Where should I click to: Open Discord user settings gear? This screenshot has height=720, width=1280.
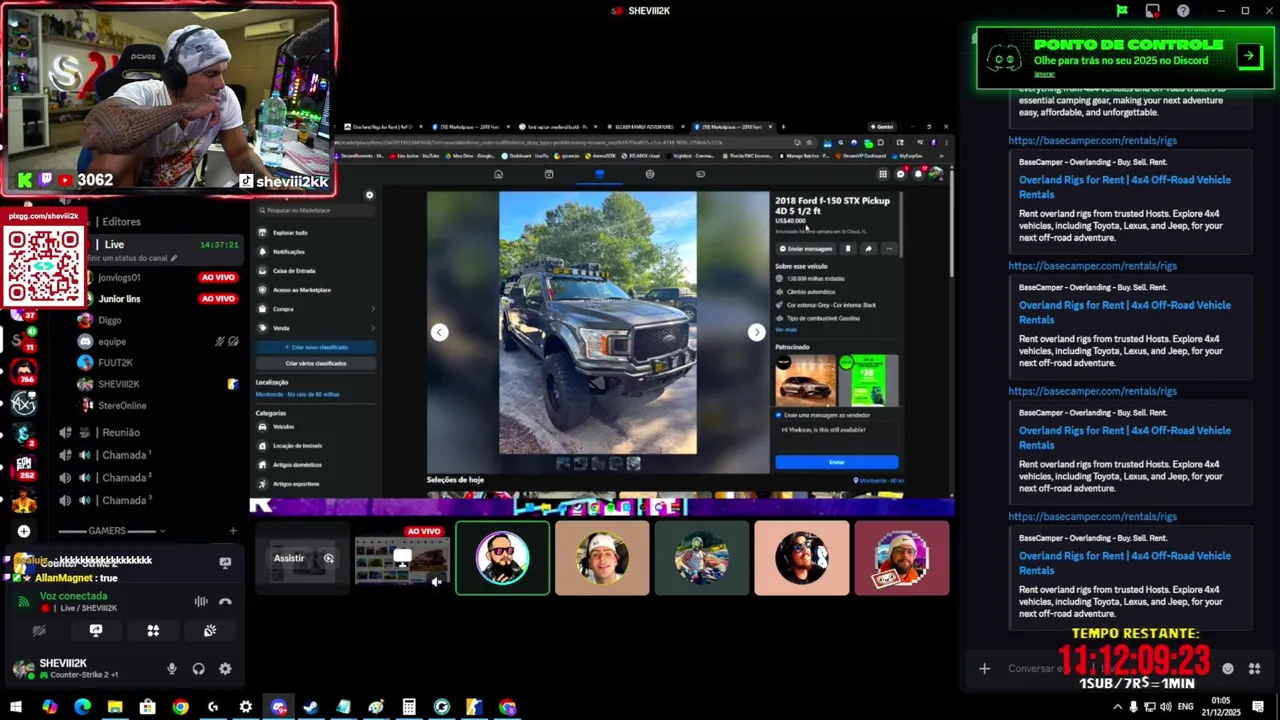225,669
